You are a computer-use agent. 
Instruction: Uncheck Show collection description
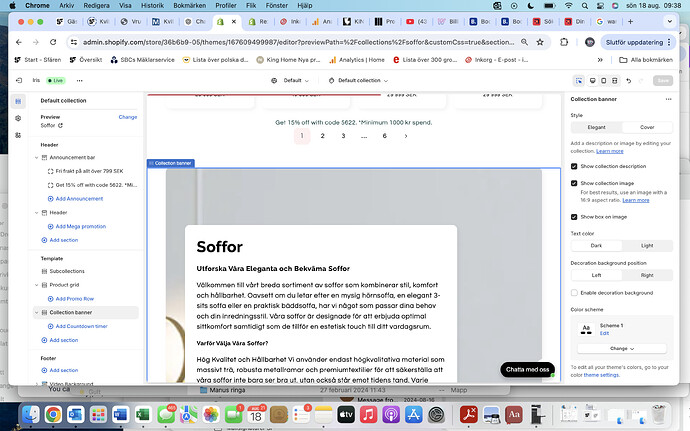click(574, 166)
